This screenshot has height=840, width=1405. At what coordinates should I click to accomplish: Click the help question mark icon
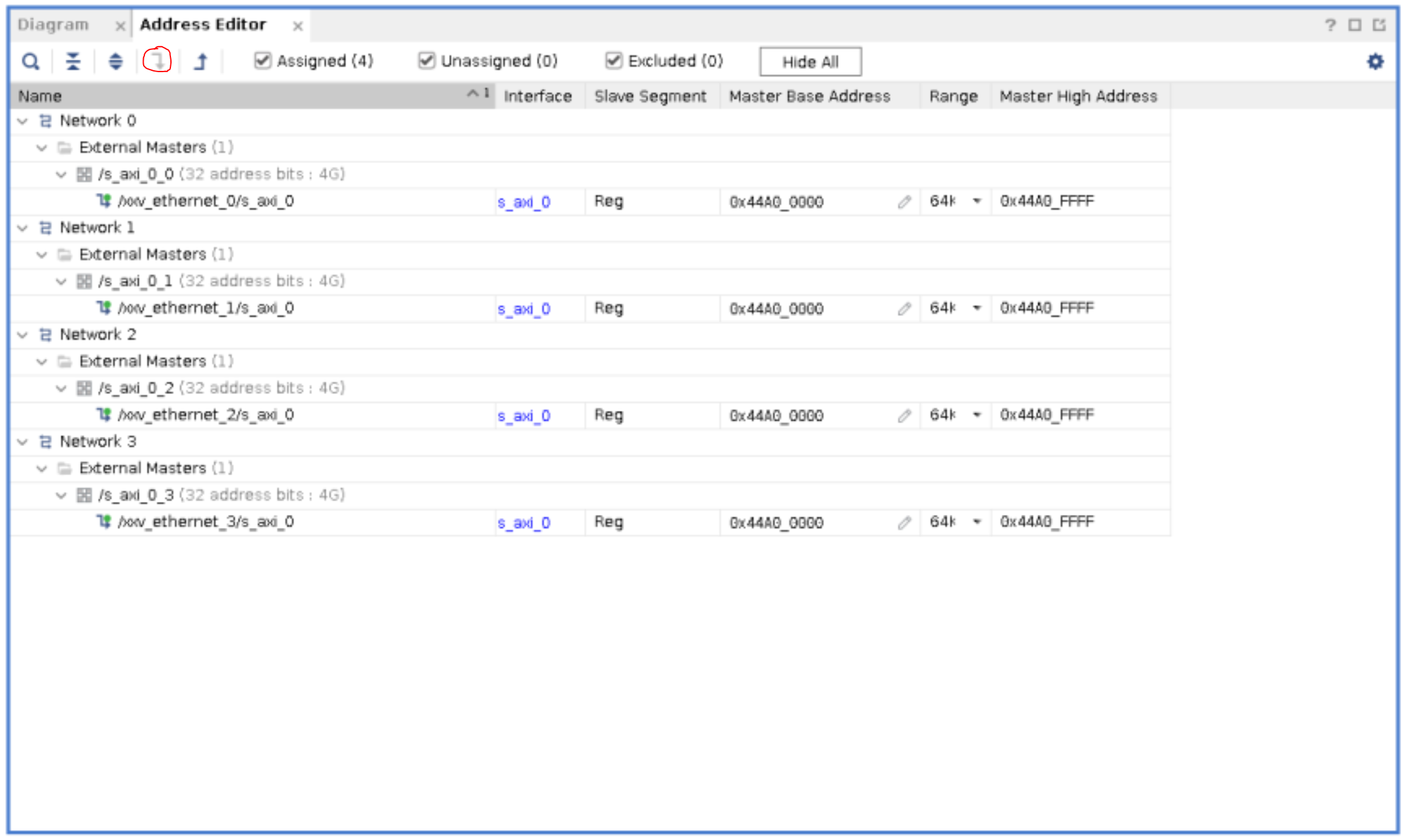[x=1330, y=25]
